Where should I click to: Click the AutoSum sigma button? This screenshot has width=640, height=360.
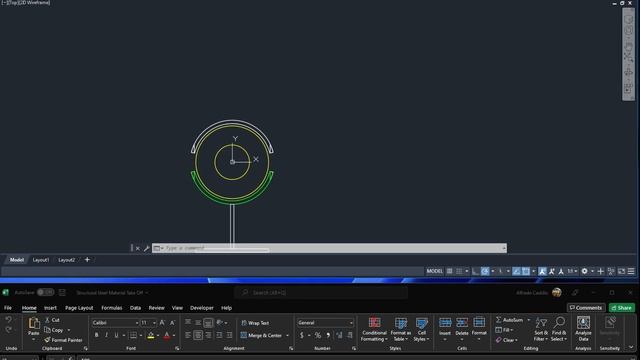(509, 320)
